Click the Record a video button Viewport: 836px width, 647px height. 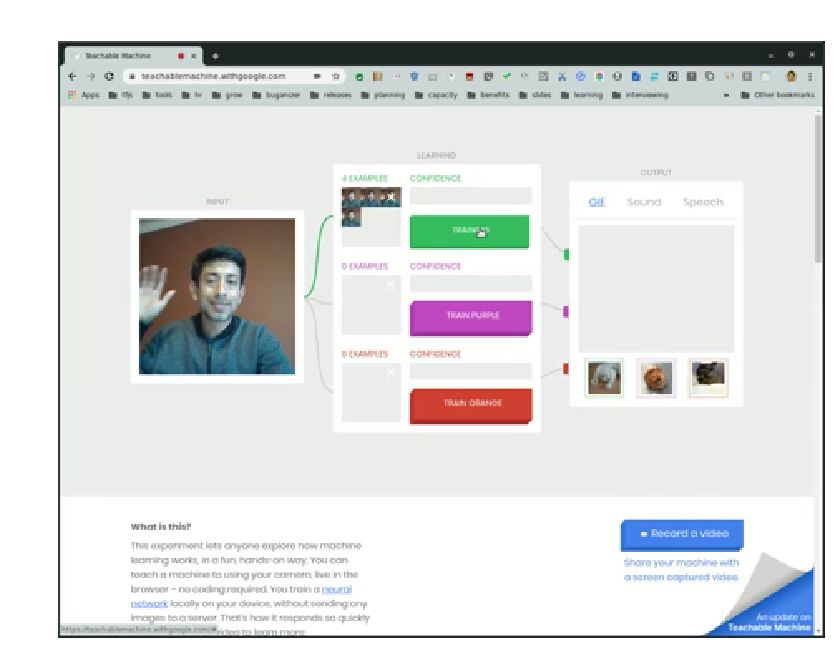(682, 535)
